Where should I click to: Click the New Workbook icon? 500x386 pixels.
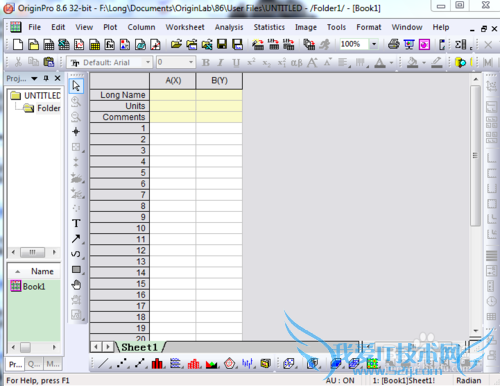click(x=49, y=44)
